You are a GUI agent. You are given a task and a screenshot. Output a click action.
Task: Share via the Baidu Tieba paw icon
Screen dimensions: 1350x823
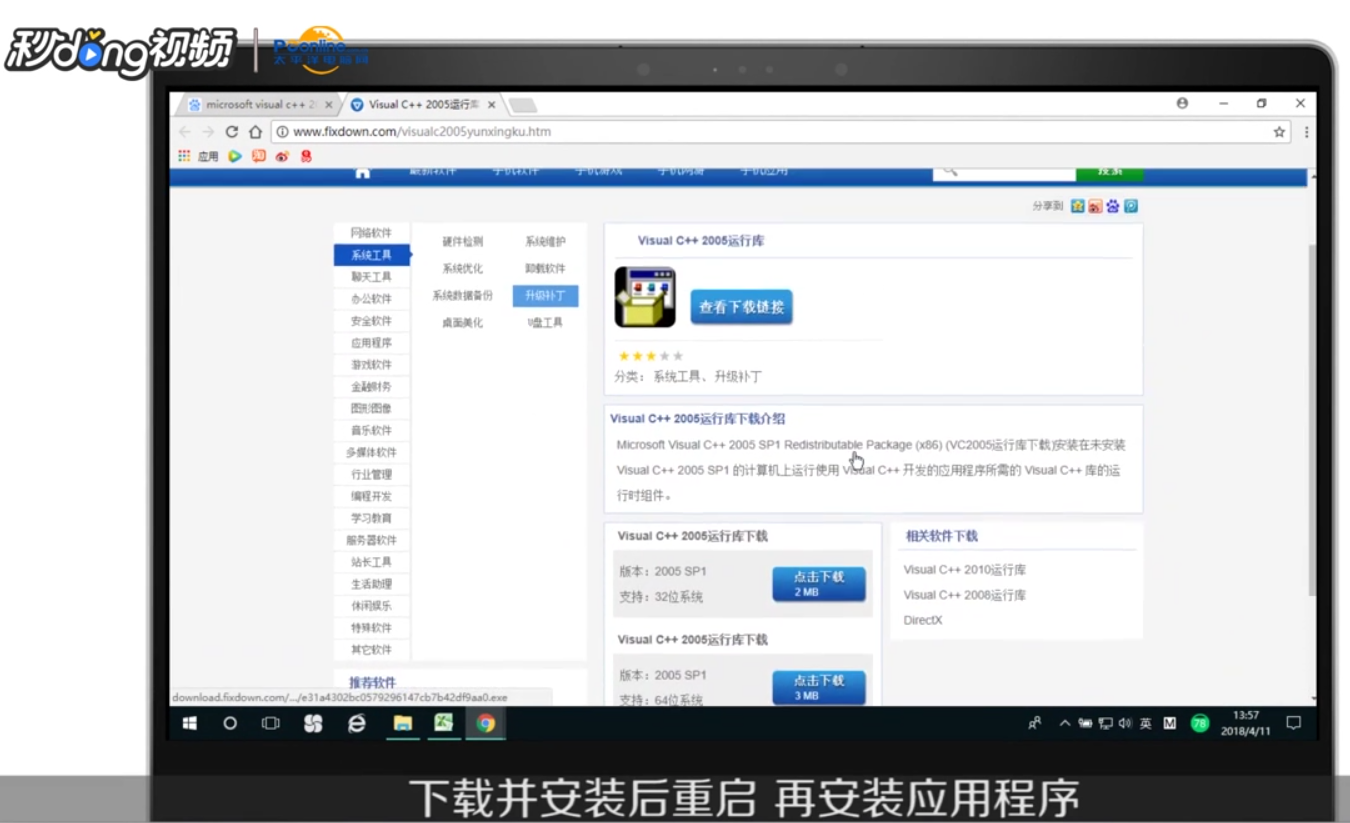(1113, 204)
